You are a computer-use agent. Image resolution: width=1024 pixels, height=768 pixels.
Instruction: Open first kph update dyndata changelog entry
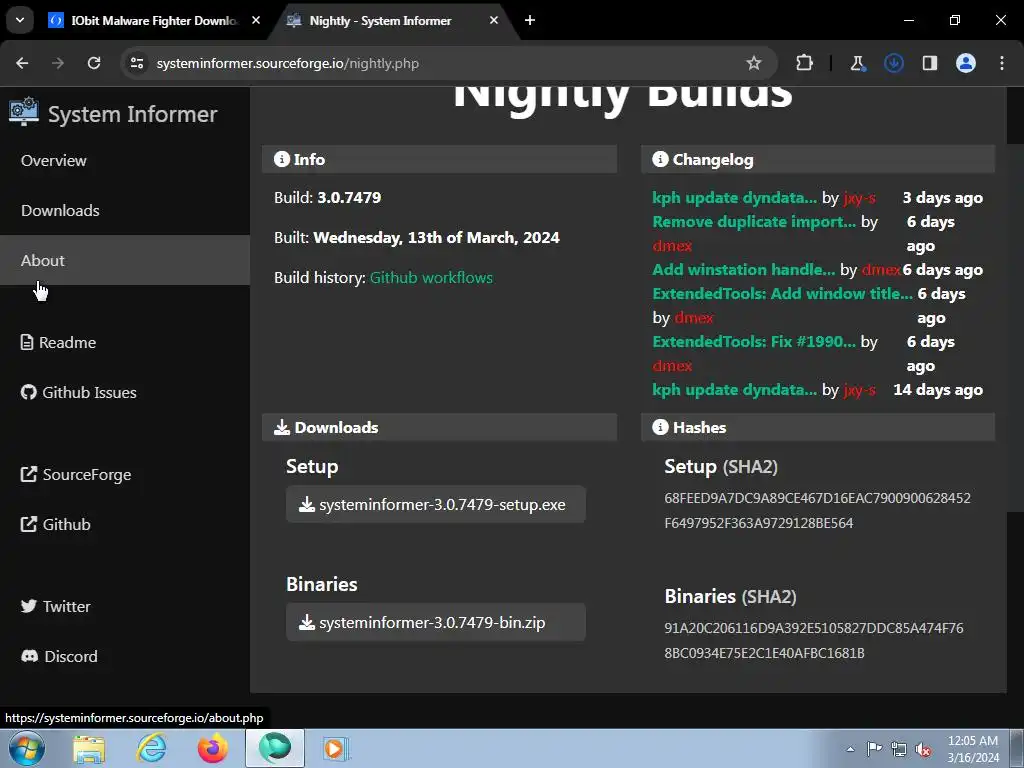click(734, 198)
